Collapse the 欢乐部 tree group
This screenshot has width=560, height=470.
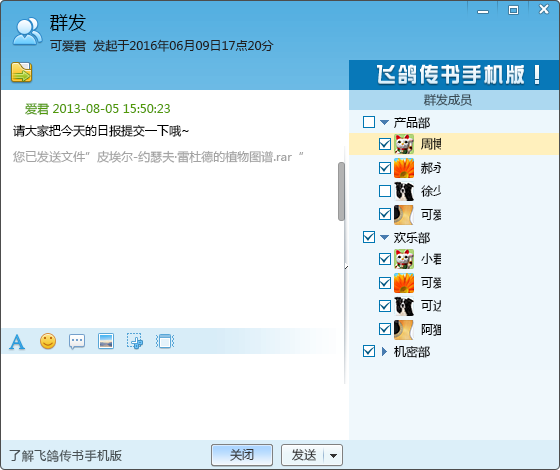tap(384, 238)
